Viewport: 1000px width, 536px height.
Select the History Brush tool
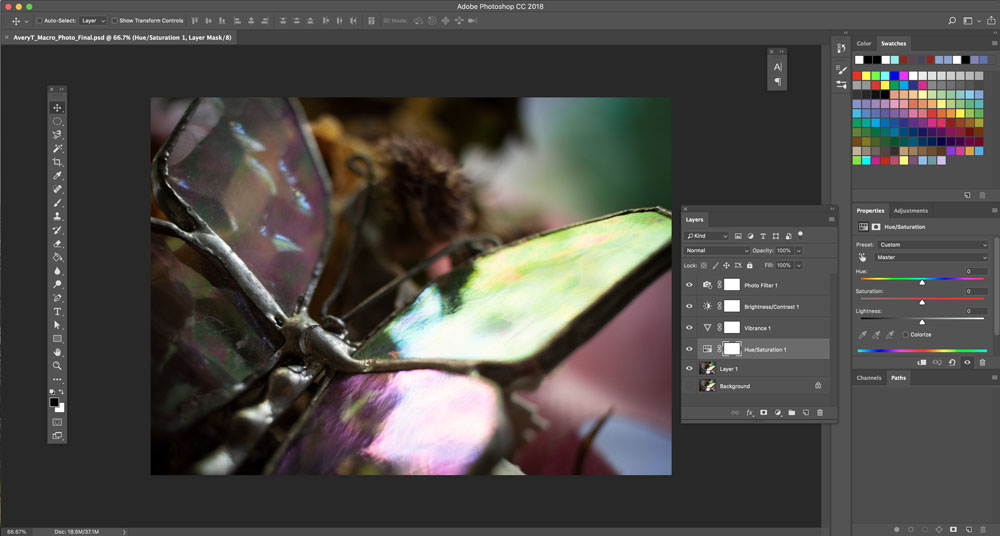tap(57, 230)
